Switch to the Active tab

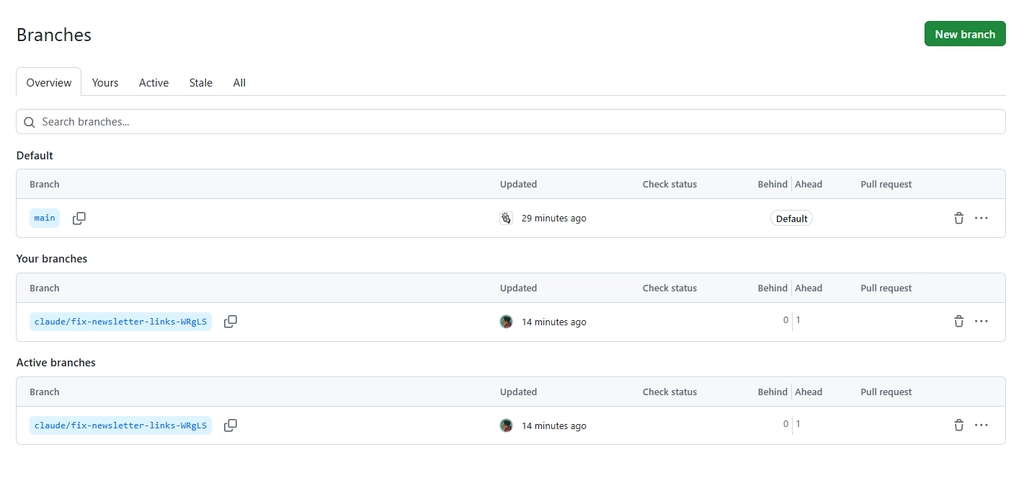pyautogui.click(x=153, y=82)
